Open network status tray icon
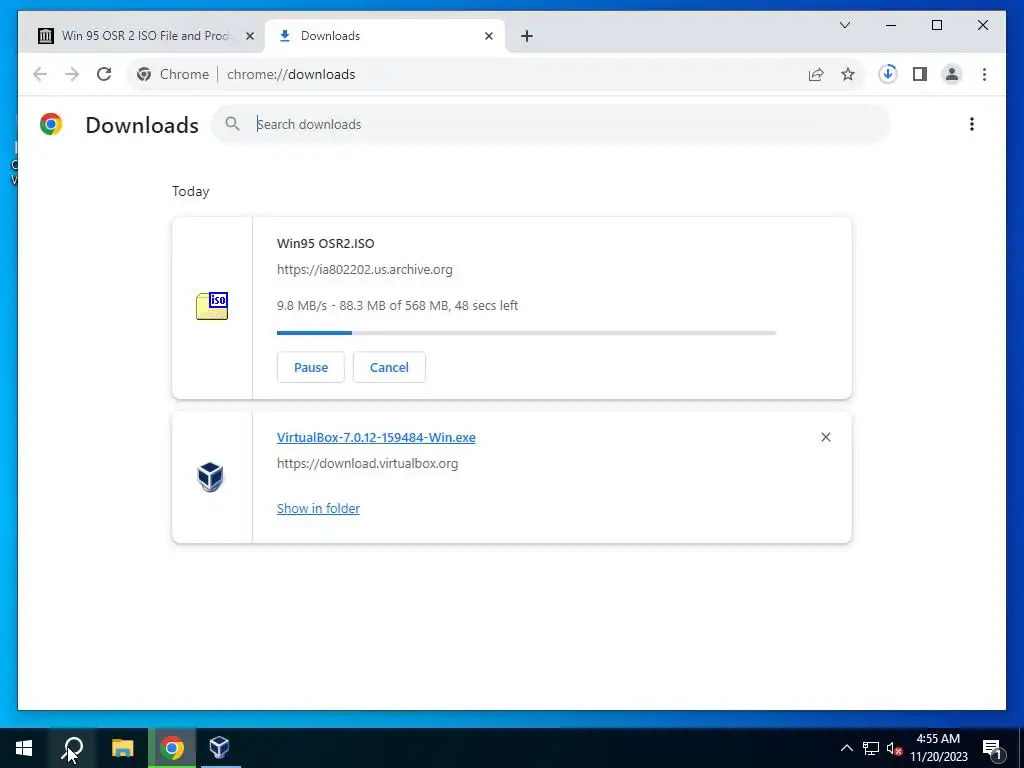Image resolution: width=1024 pixels, height=768 pixels. [x=871, y=748]
